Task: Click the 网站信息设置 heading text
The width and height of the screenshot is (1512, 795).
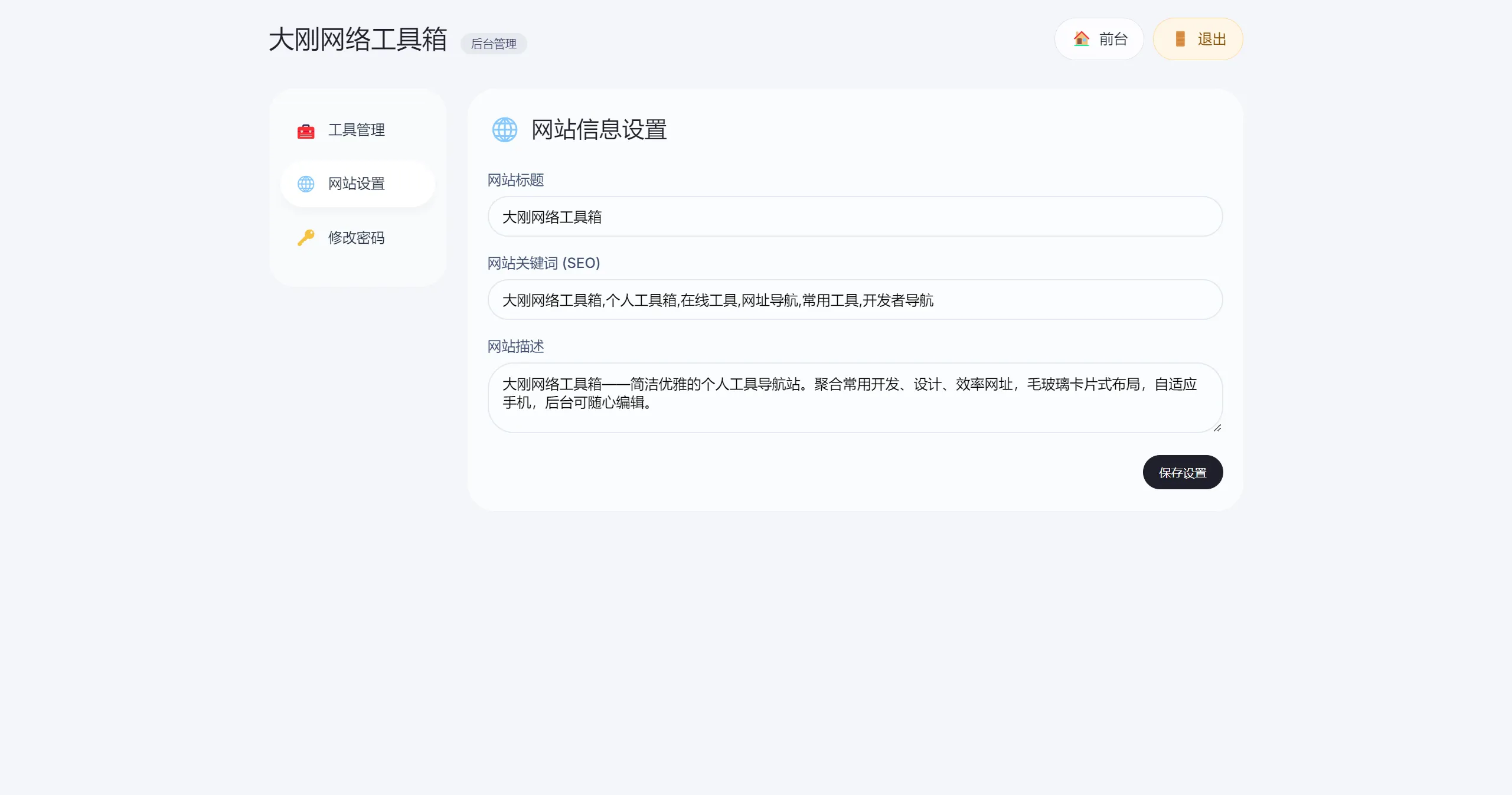Action: point(599,130)
